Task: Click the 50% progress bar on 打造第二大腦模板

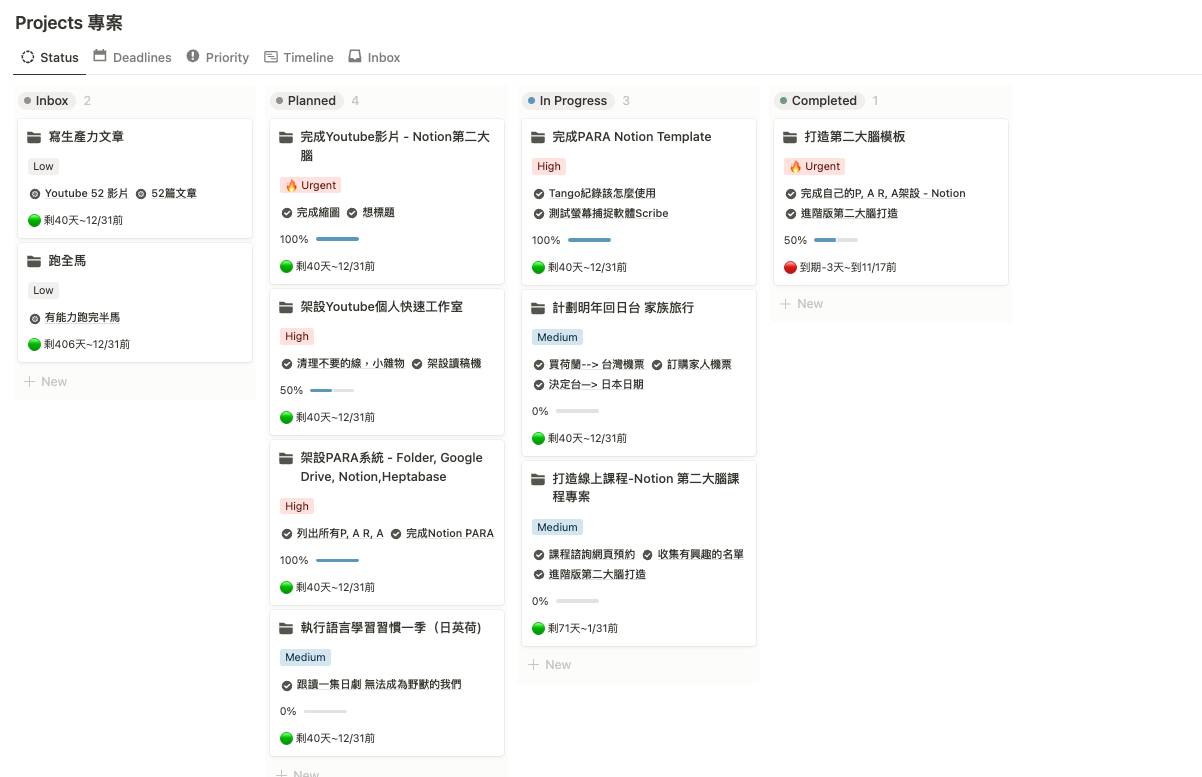Action: coord(836,240)
